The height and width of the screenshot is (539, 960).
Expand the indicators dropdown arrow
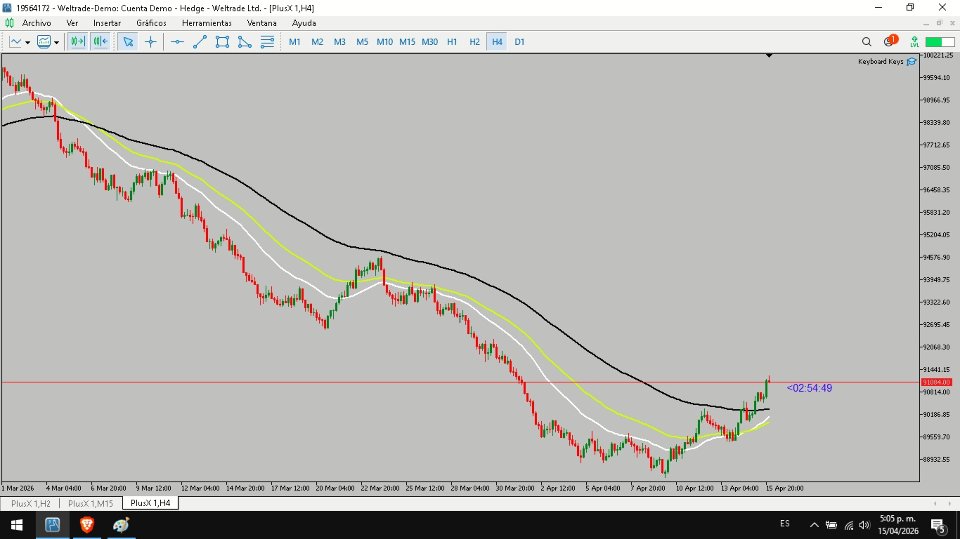click(56, 42)
